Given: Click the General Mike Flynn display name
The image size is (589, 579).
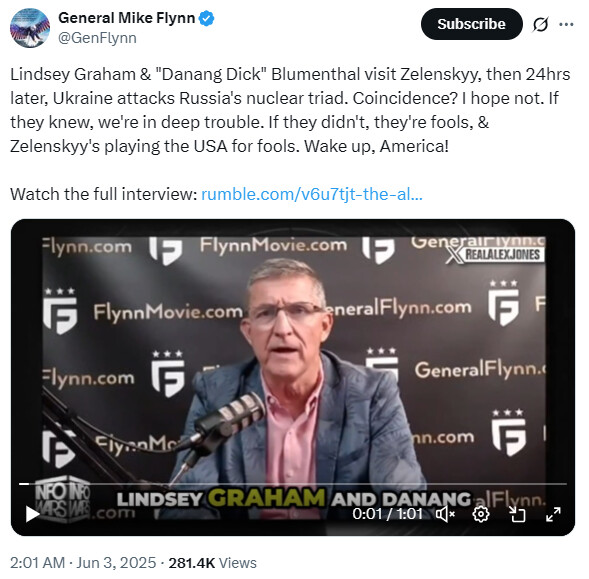Looking at the screenshot, I should [127, 18].
